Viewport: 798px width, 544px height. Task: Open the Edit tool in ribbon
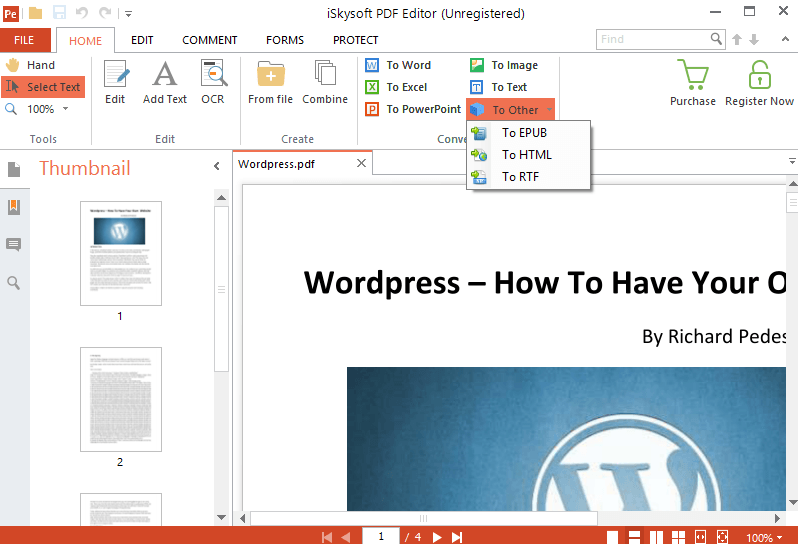coord(115,82)
